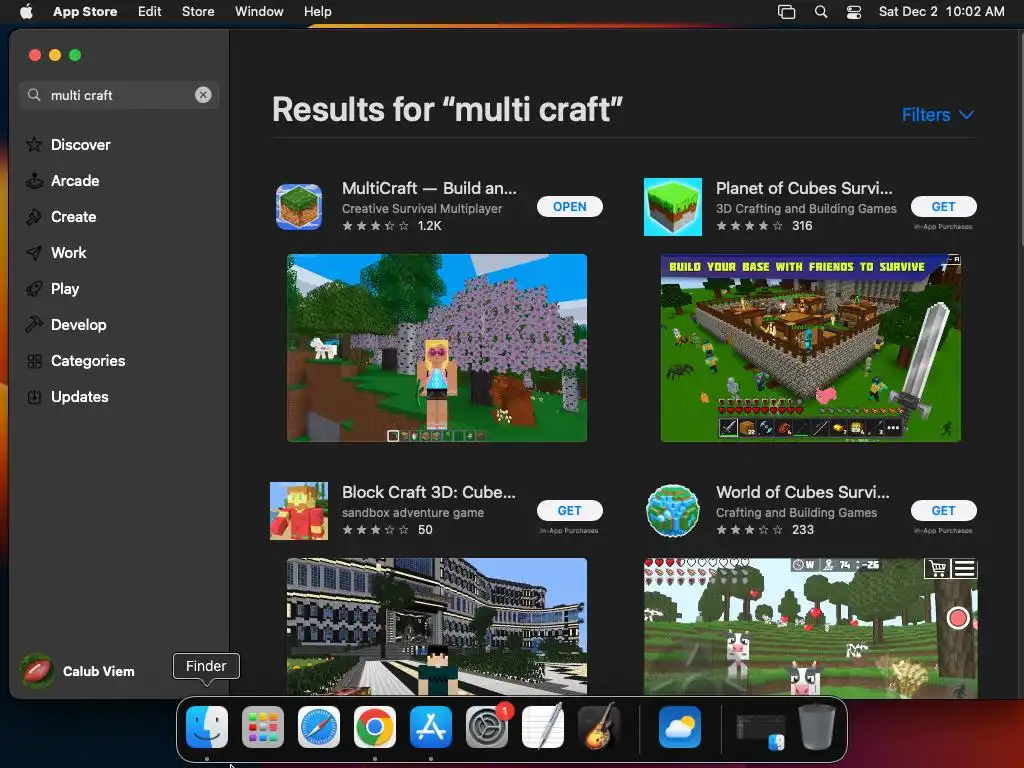The height and width of the screenshot is (768, 1024).
Task: Click the World of Cubes app icon
Action: point(673,511)
